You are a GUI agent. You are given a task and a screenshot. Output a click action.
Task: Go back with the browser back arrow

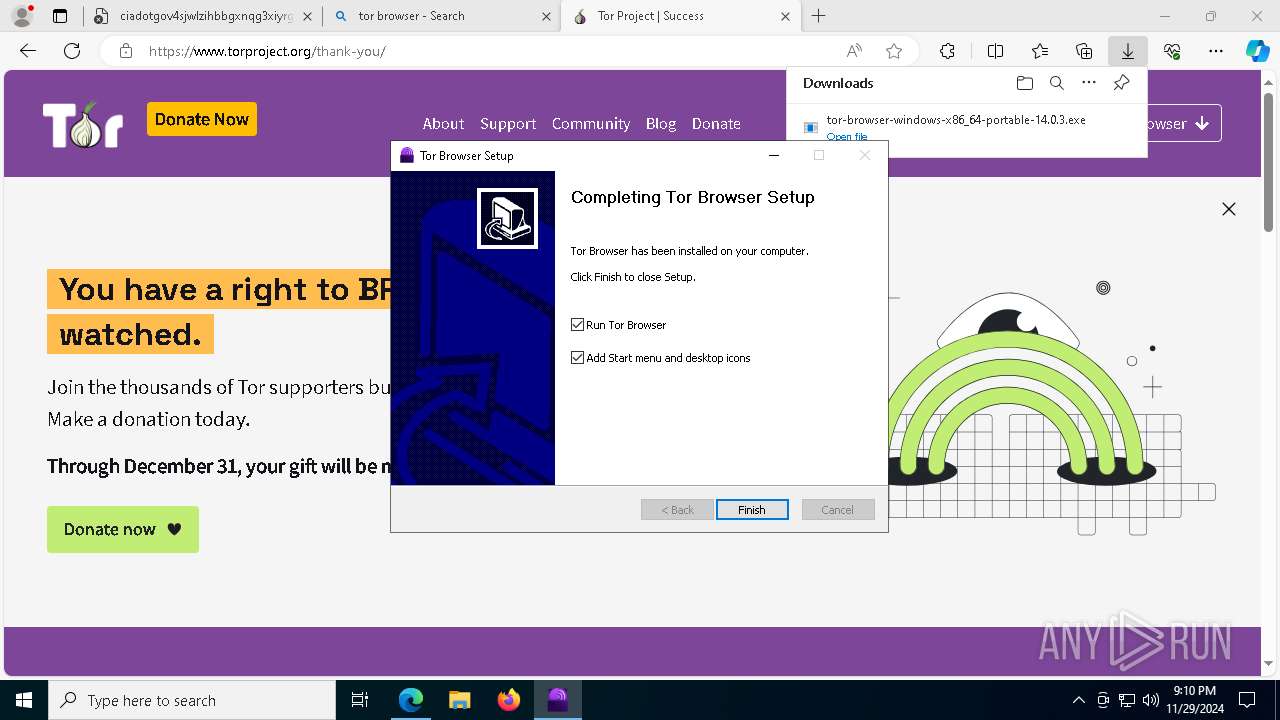(28, 51)
